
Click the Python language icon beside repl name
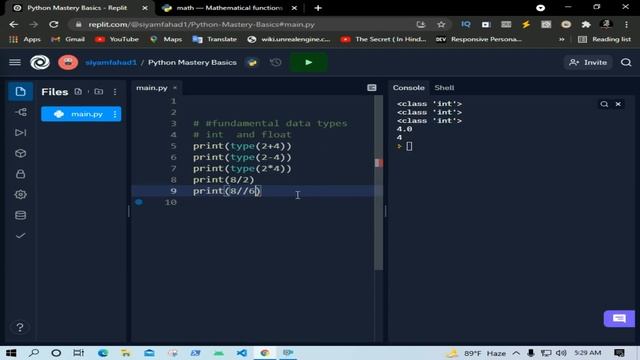coord(252,62)
